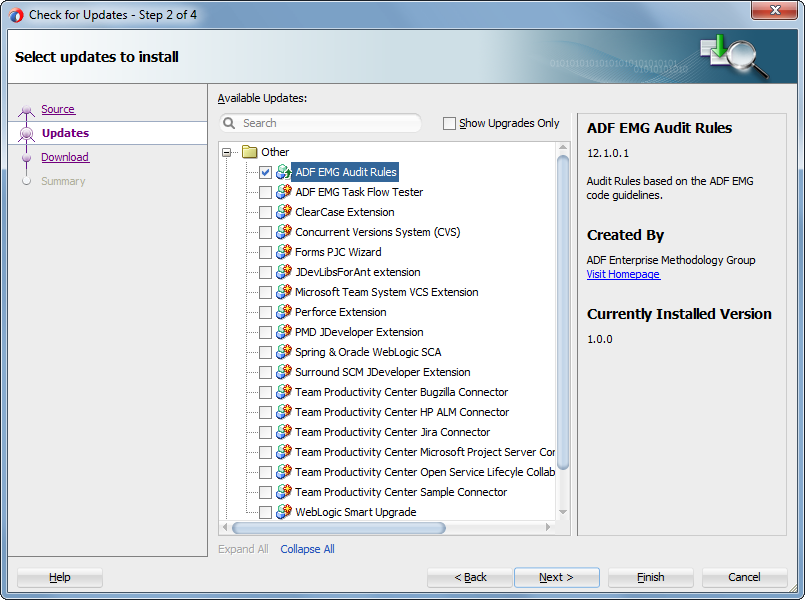
Task: Check JDevLibsForAnt extension checkbox
Action: 265,273
